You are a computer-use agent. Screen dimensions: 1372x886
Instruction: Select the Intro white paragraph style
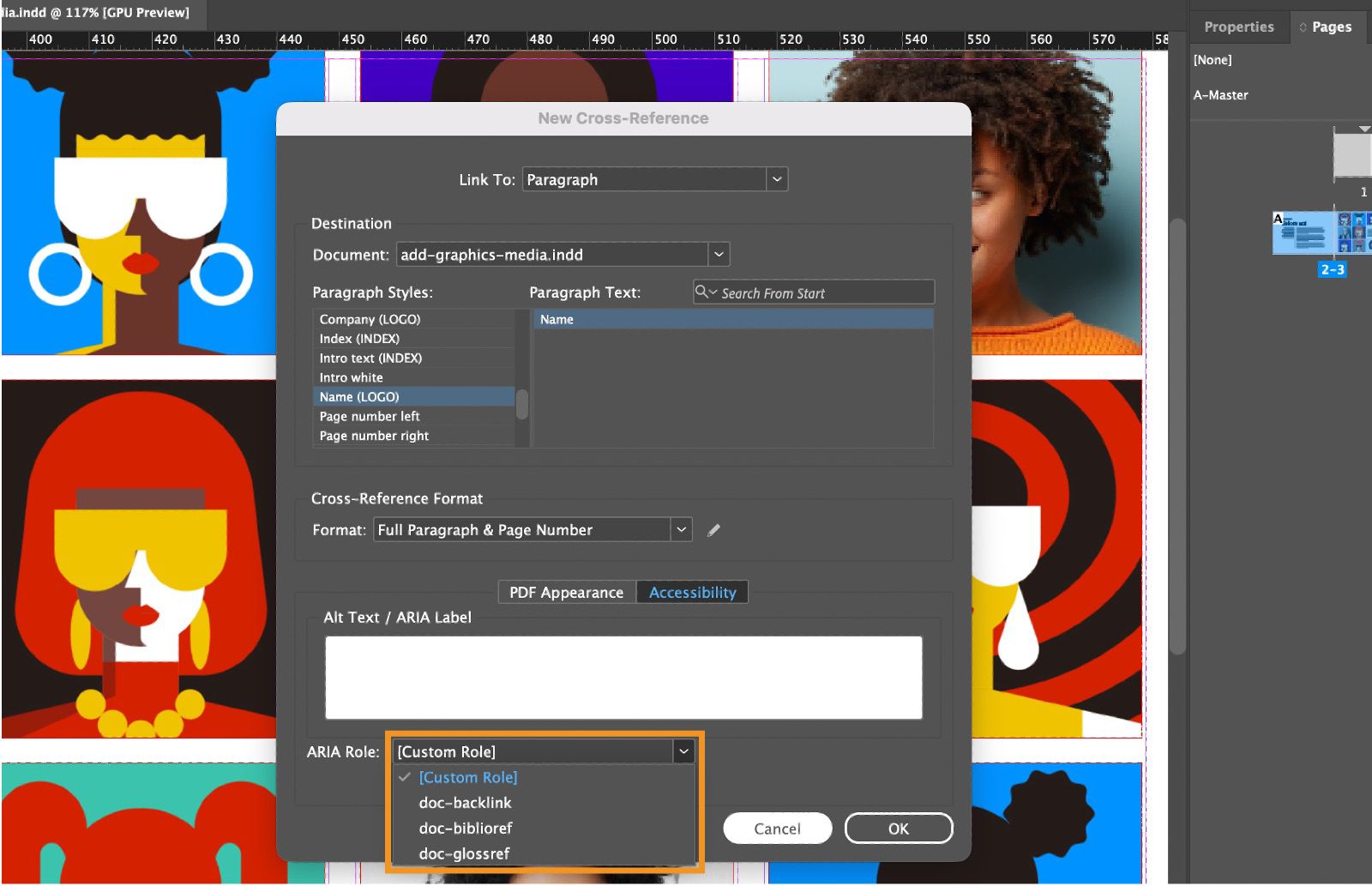350,377
